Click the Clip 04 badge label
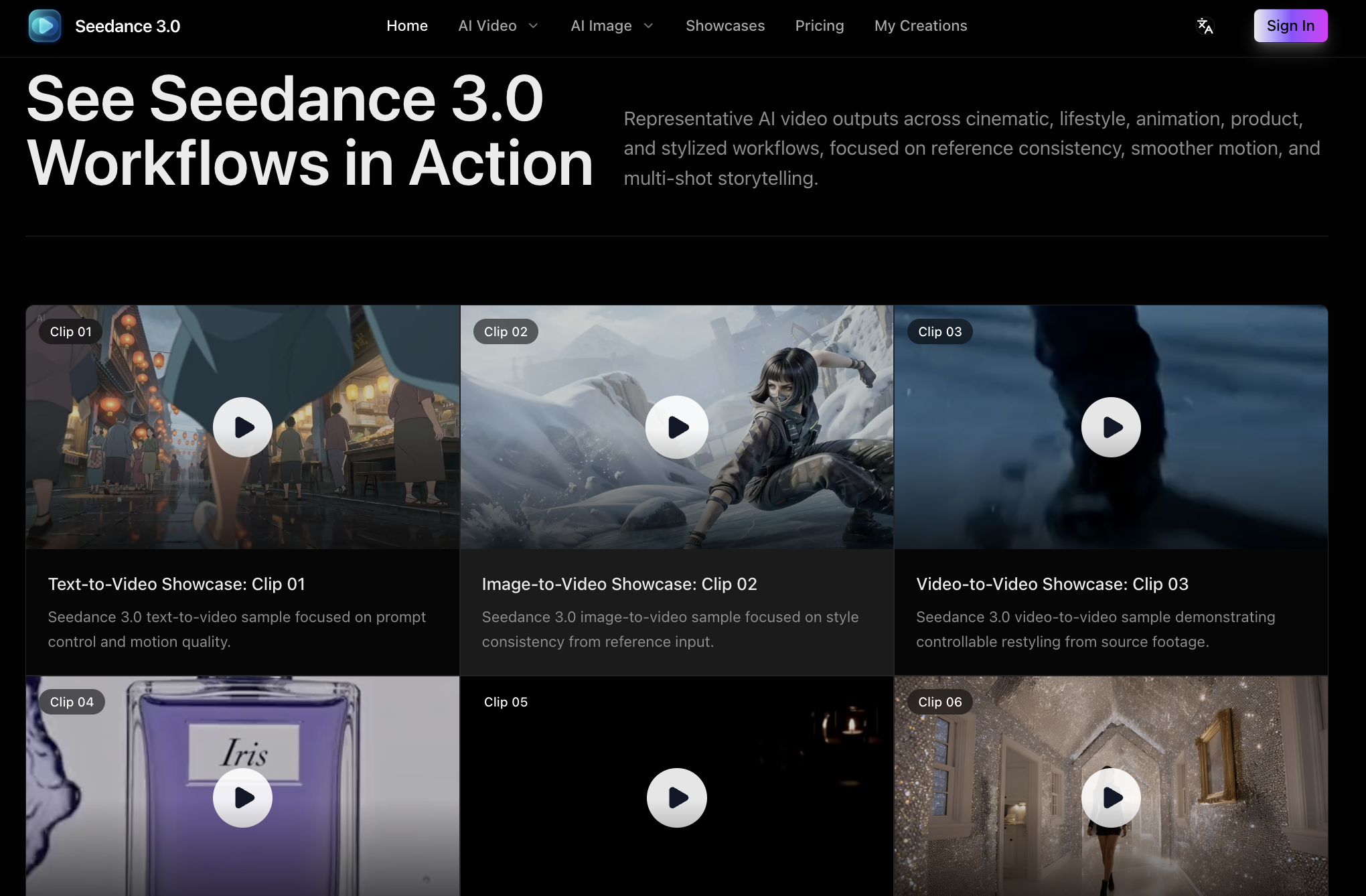This screenshot has height=896, width=1366. [x=72, y=702]
